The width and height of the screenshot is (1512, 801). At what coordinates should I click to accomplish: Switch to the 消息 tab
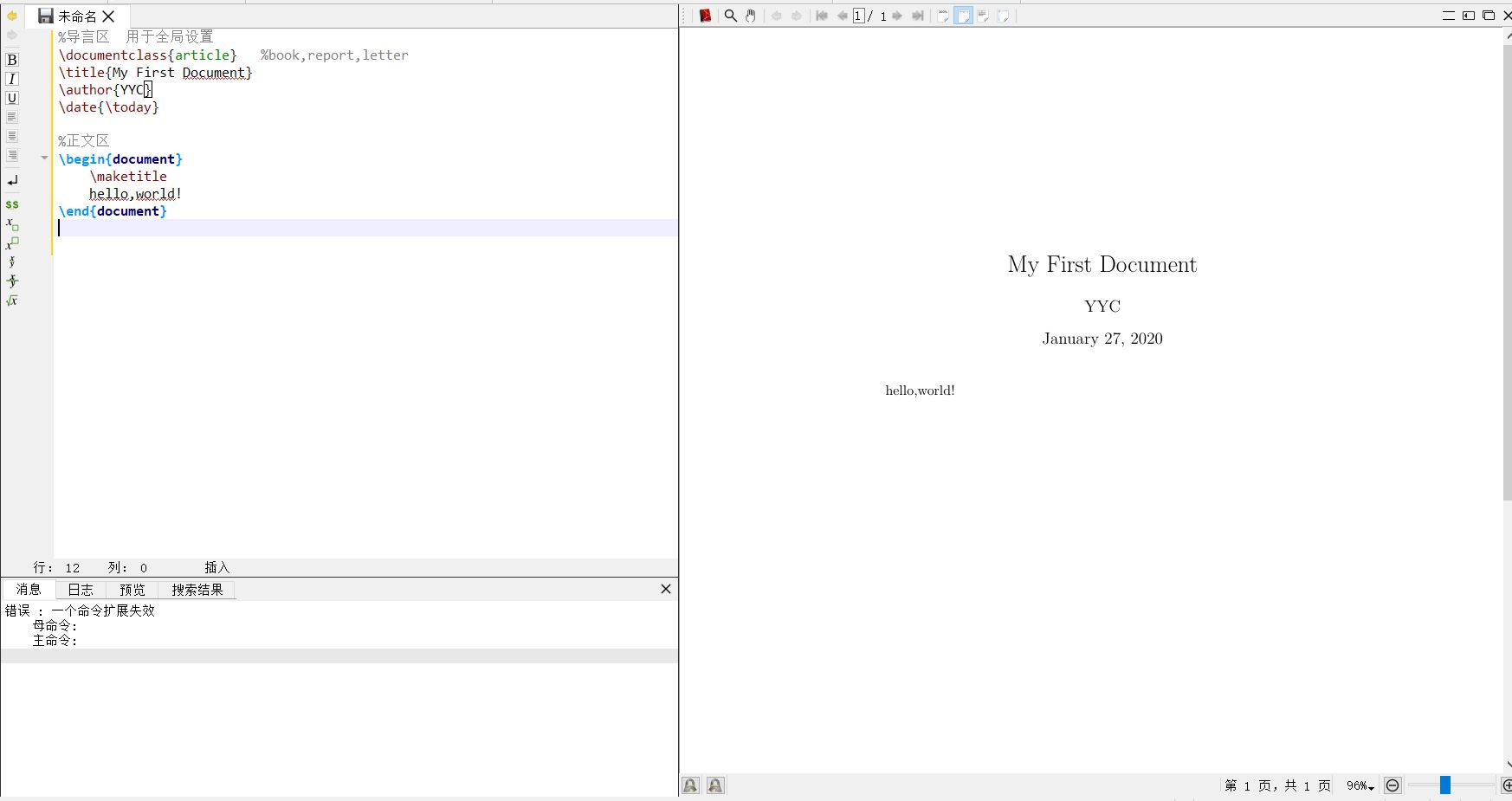coord(29,590)
